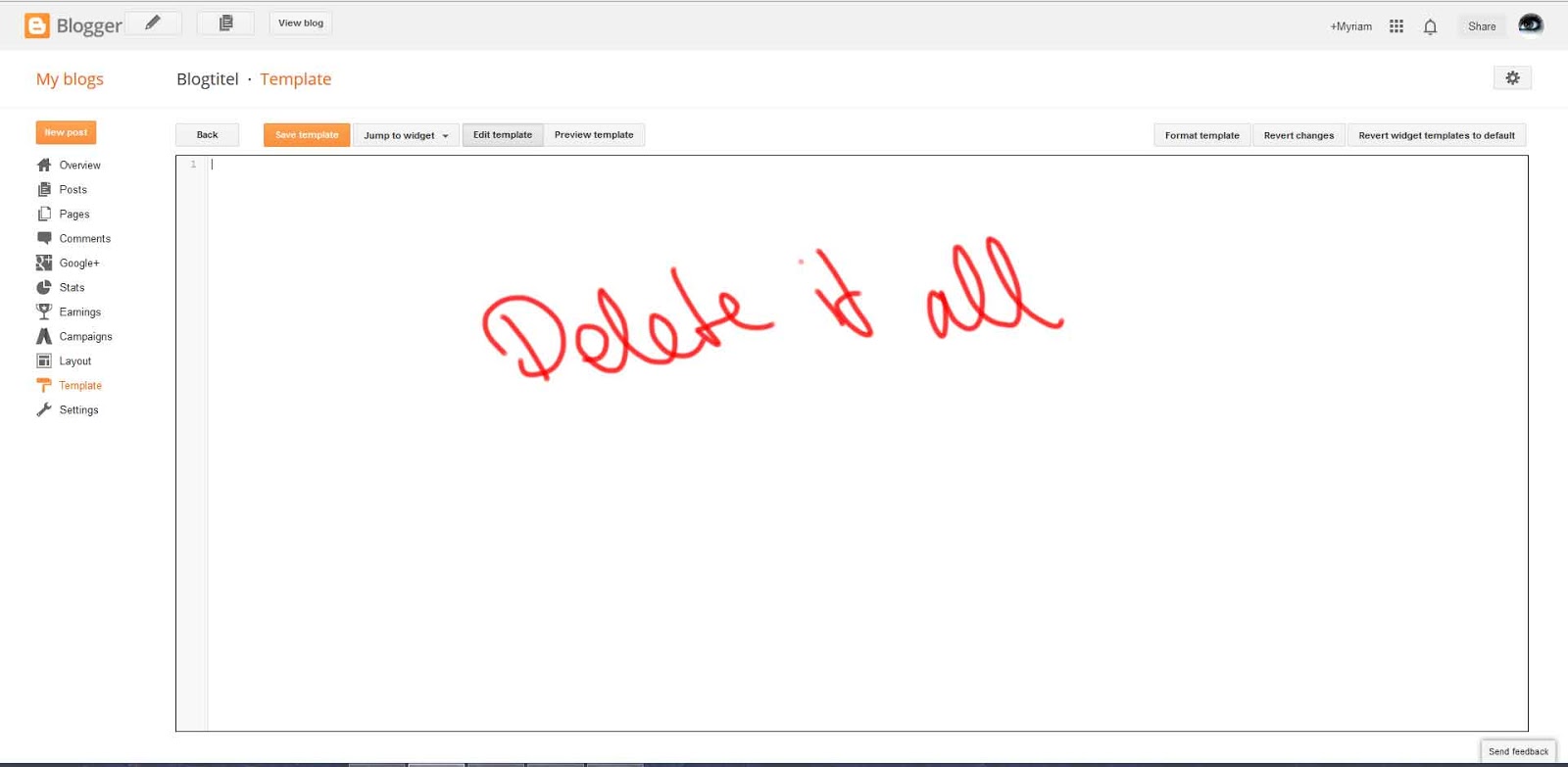1568x767 pixels.
Task: Open Layout in the sidebar
Action: click(x=75, y=360)
